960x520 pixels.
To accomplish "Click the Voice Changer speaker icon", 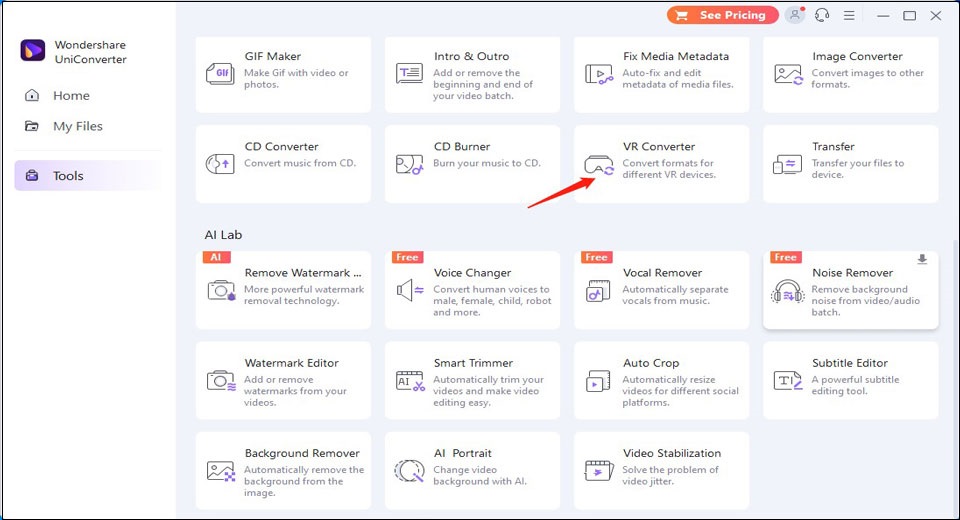I will click(x=409, y=290).
